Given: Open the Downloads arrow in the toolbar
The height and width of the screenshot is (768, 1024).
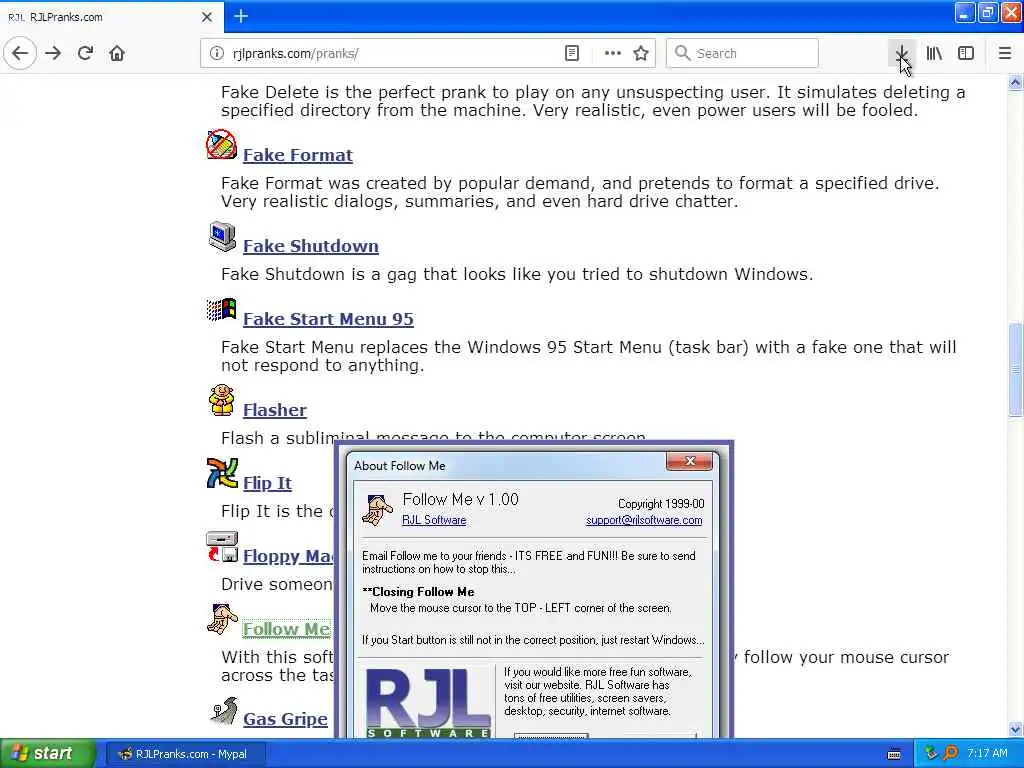Looking at the screenshot, I should (901, 54).
